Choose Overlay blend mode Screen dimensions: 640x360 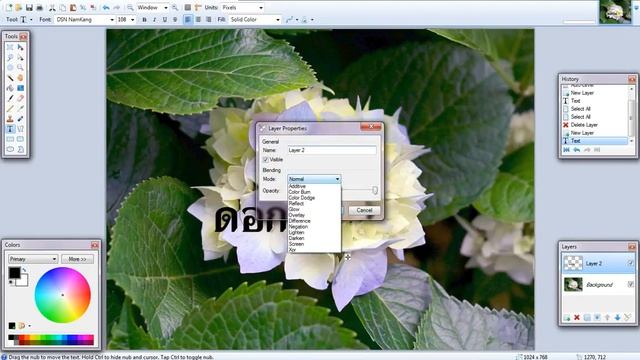click(314, 215)
